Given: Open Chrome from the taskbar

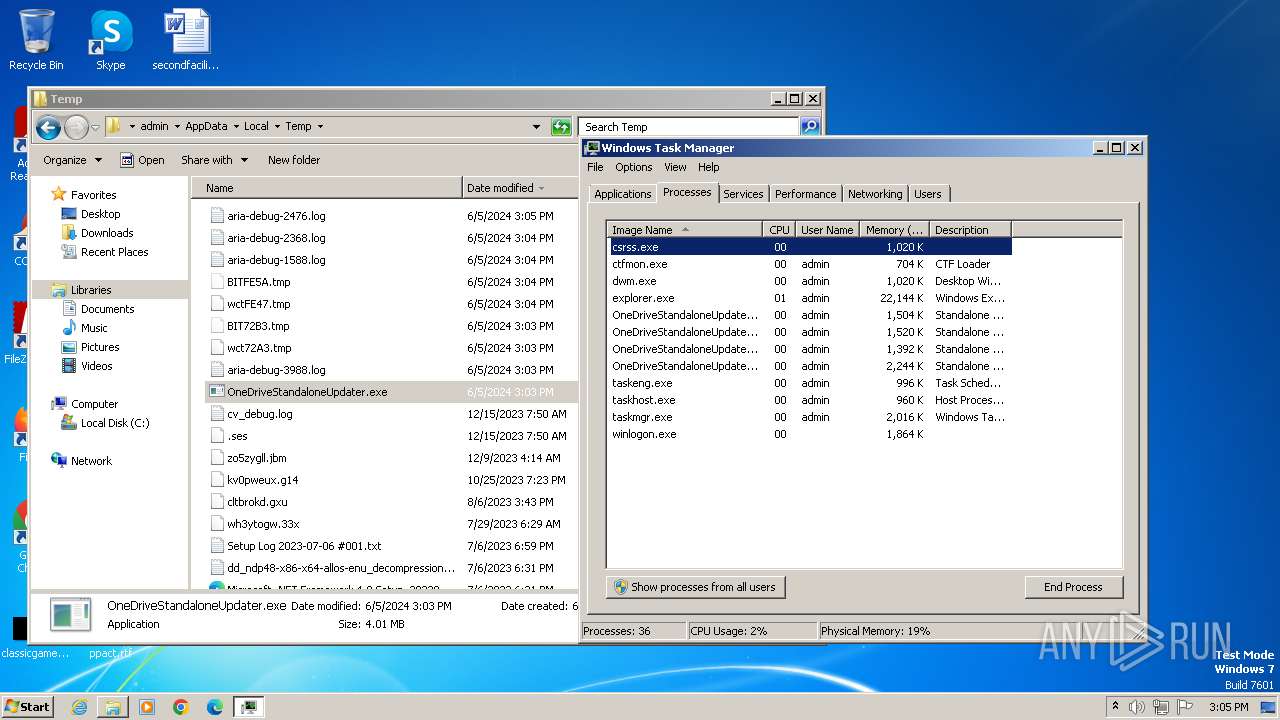Looking at the screenshot, I should [181, 707].
